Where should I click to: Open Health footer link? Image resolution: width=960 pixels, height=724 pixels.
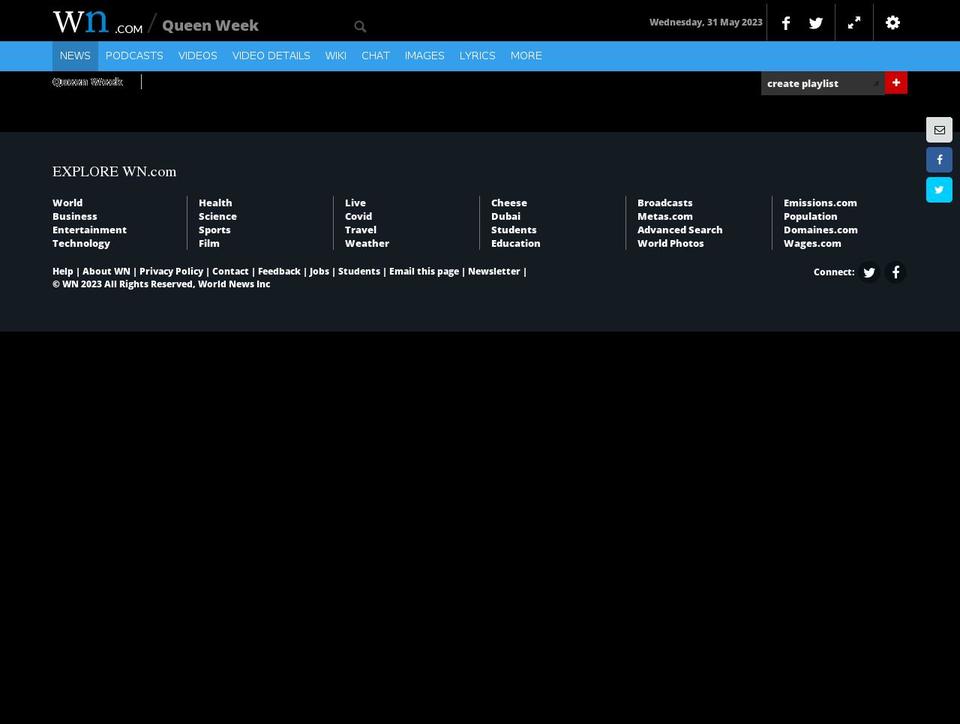click(216, 203)
